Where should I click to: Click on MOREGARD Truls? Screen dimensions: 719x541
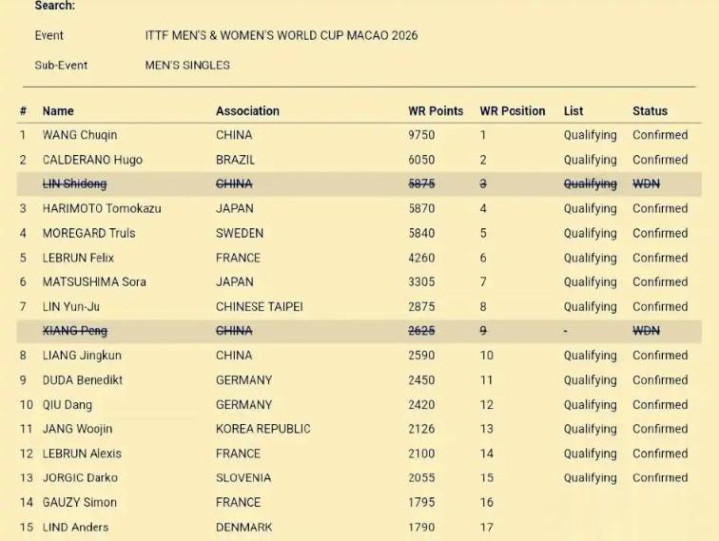point(88,233)
